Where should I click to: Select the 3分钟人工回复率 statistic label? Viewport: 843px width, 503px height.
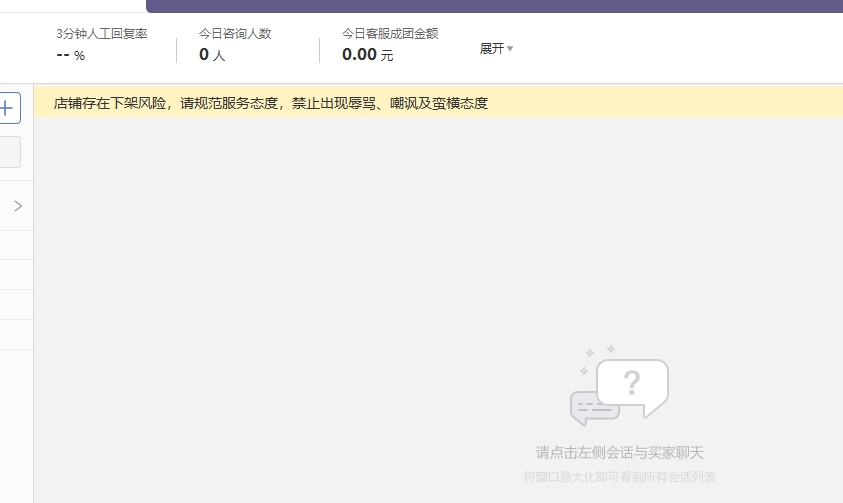tap(102, 33)
